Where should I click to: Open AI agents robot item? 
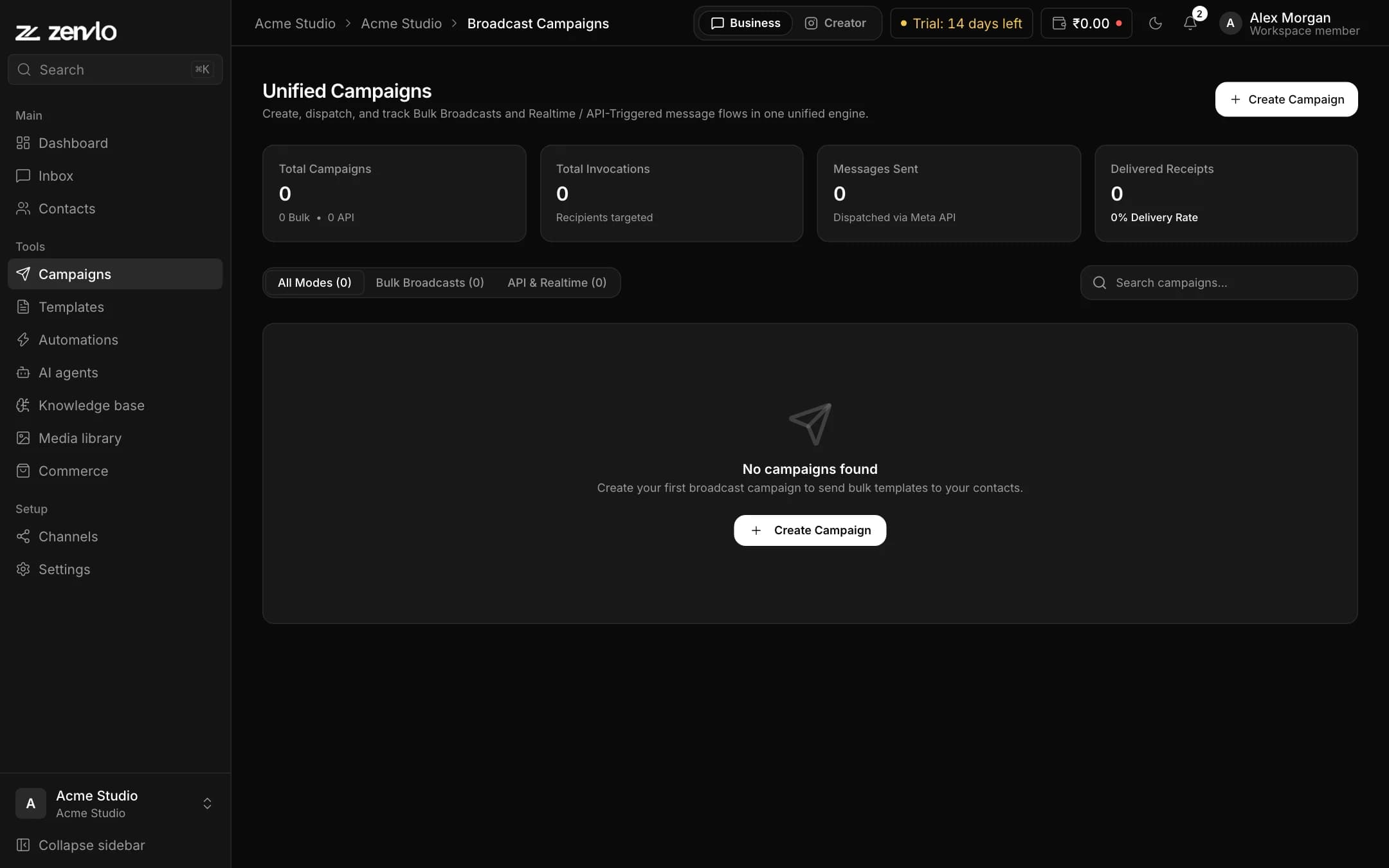(x=115, y=372)
